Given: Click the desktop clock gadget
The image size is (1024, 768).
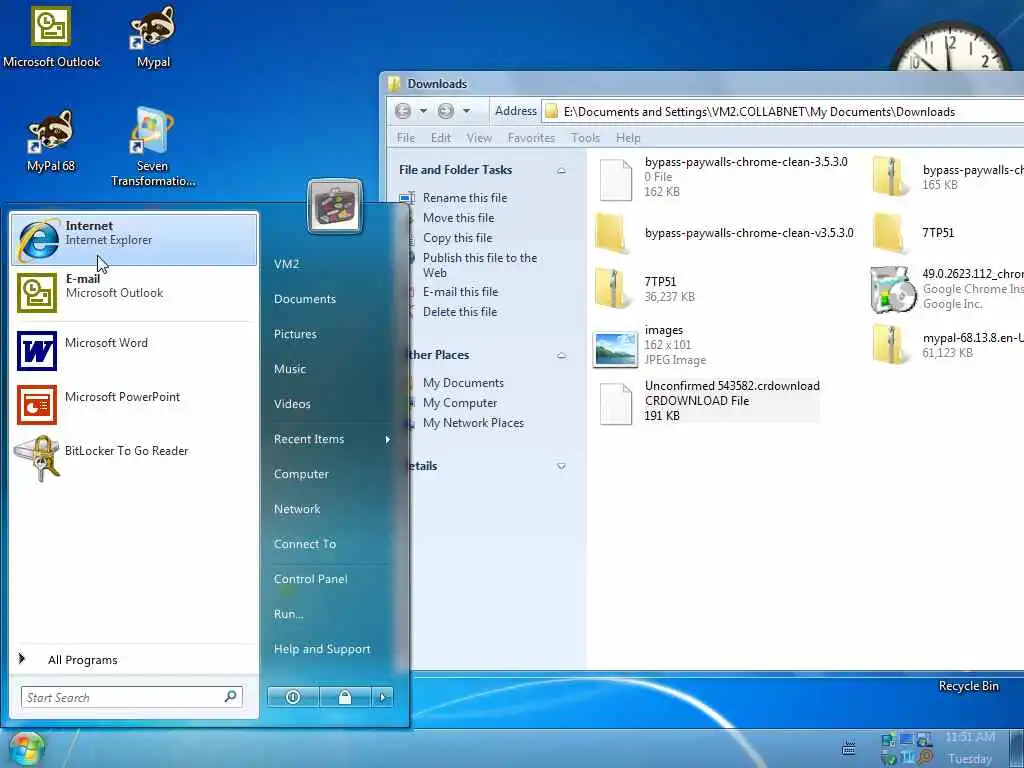Looking at the screenshot, I should 950,46.
